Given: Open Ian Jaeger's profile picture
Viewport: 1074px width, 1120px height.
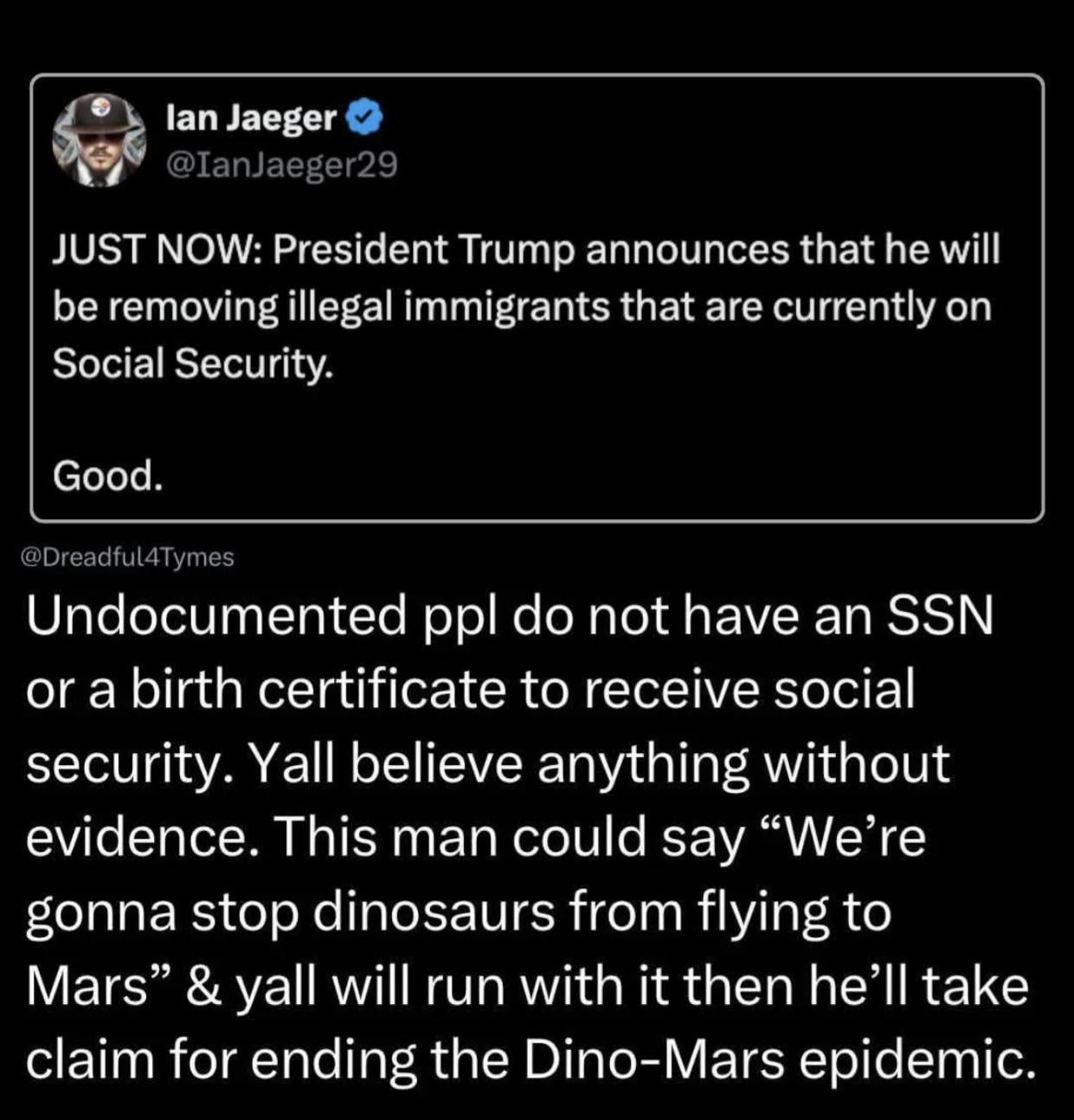Looking at the screenshot, I should (x=98, y=140).
